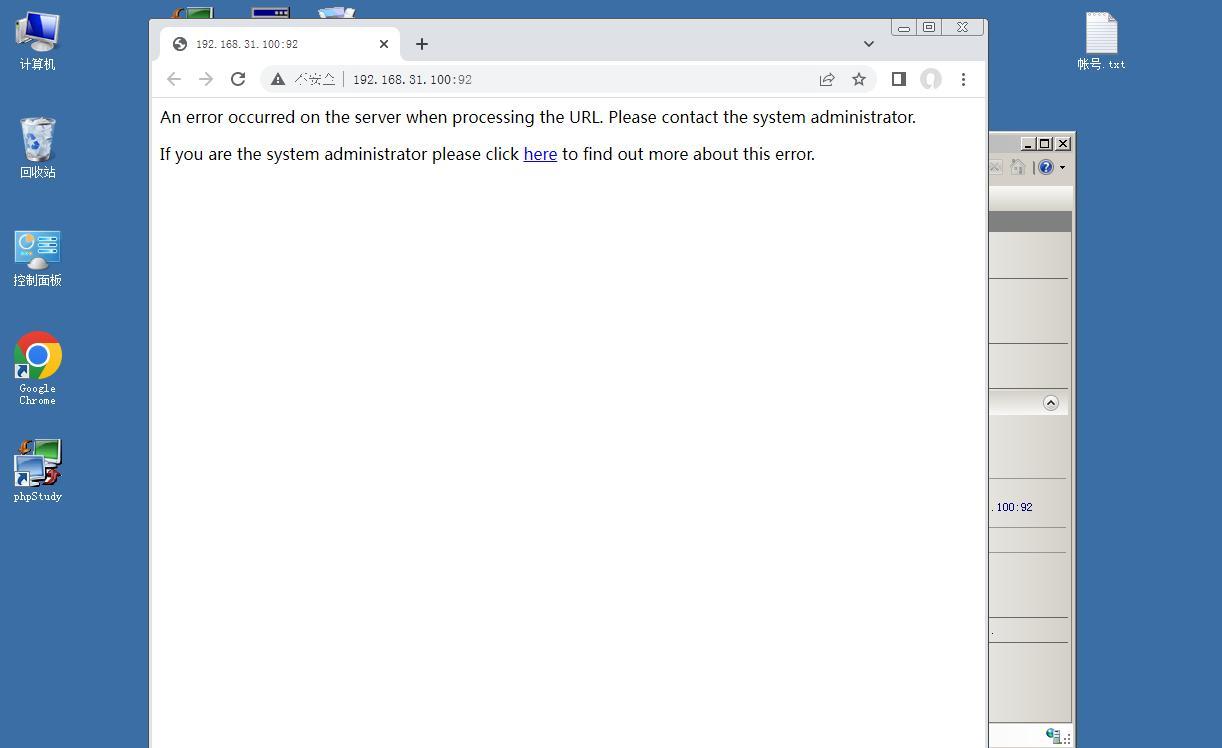Close the Chrome window

coord(963,28)
